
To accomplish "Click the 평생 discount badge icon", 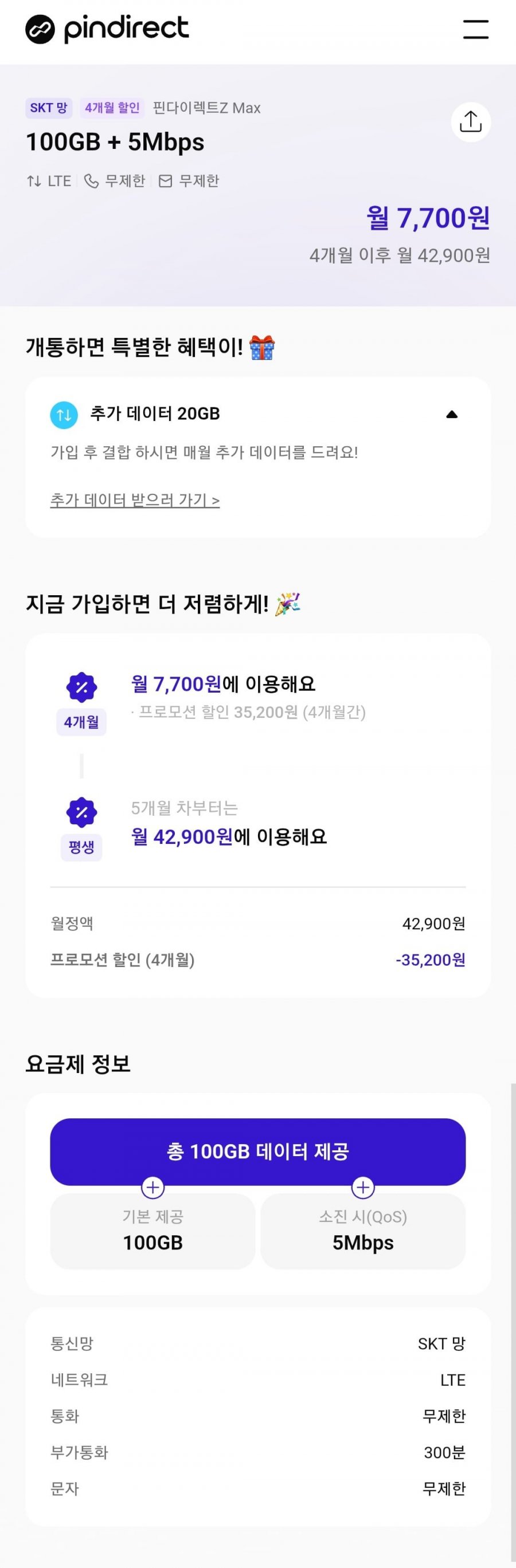I will (x=81, y=812).
